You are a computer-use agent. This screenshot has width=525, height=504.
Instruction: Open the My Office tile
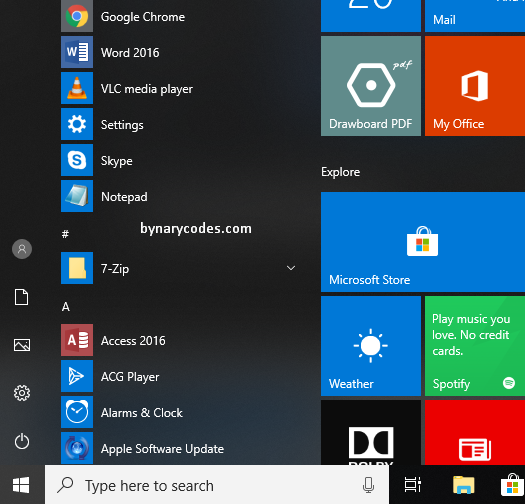[475, 86]
